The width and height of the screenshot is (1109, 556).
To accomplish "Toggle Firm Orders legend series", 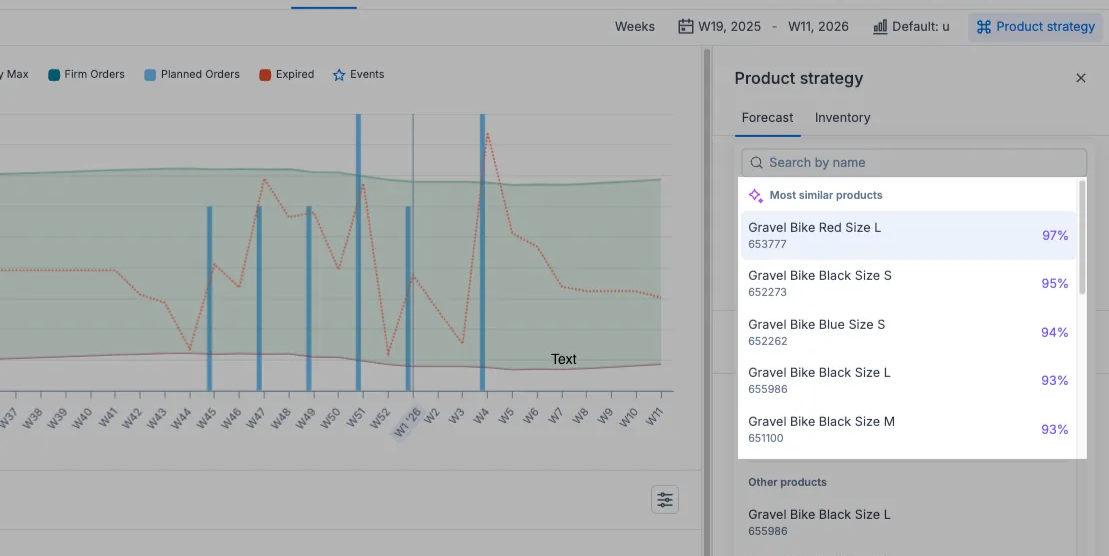I will click(x=87, y=75).
